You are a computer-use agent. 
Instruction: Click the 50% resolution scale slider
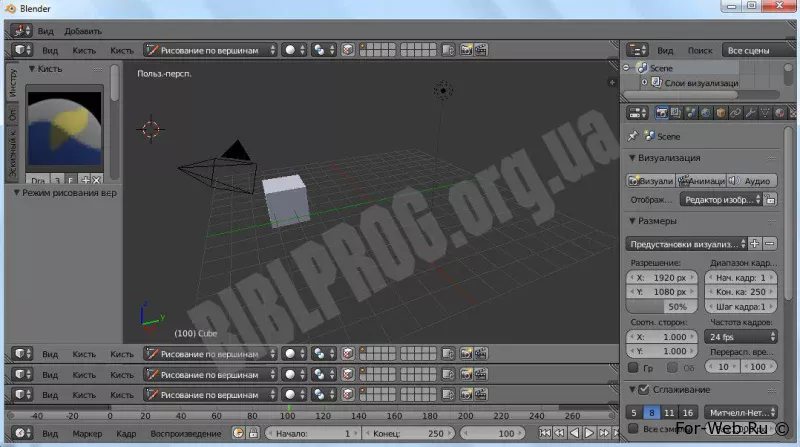[x=662, y=307]
